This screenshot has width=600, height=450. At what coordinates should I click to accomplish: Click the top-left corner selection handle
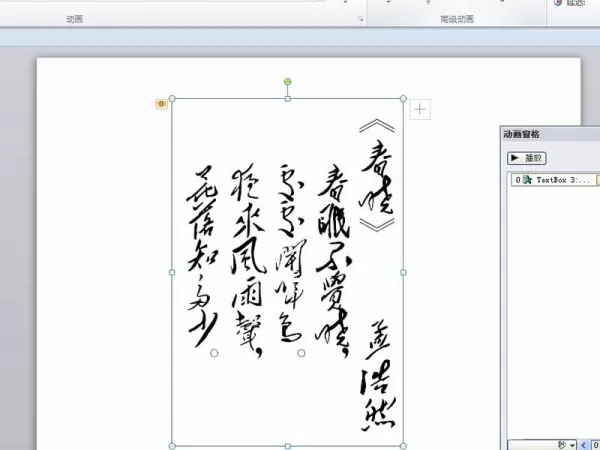click(x=172, y=99)
